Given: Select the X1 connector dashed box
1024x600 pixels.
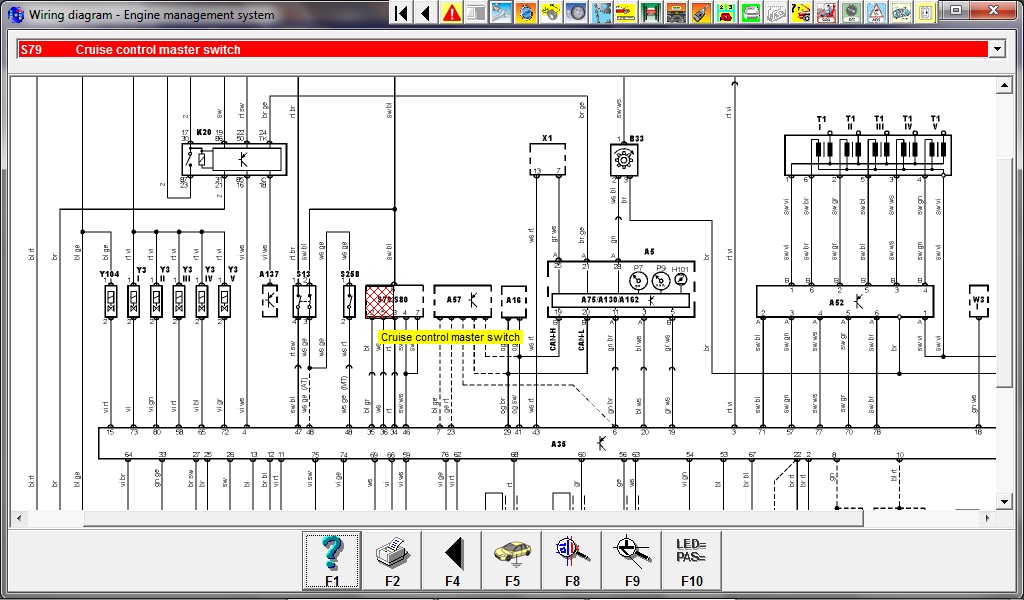Looking at the screenshot, I should coord(547,157).
